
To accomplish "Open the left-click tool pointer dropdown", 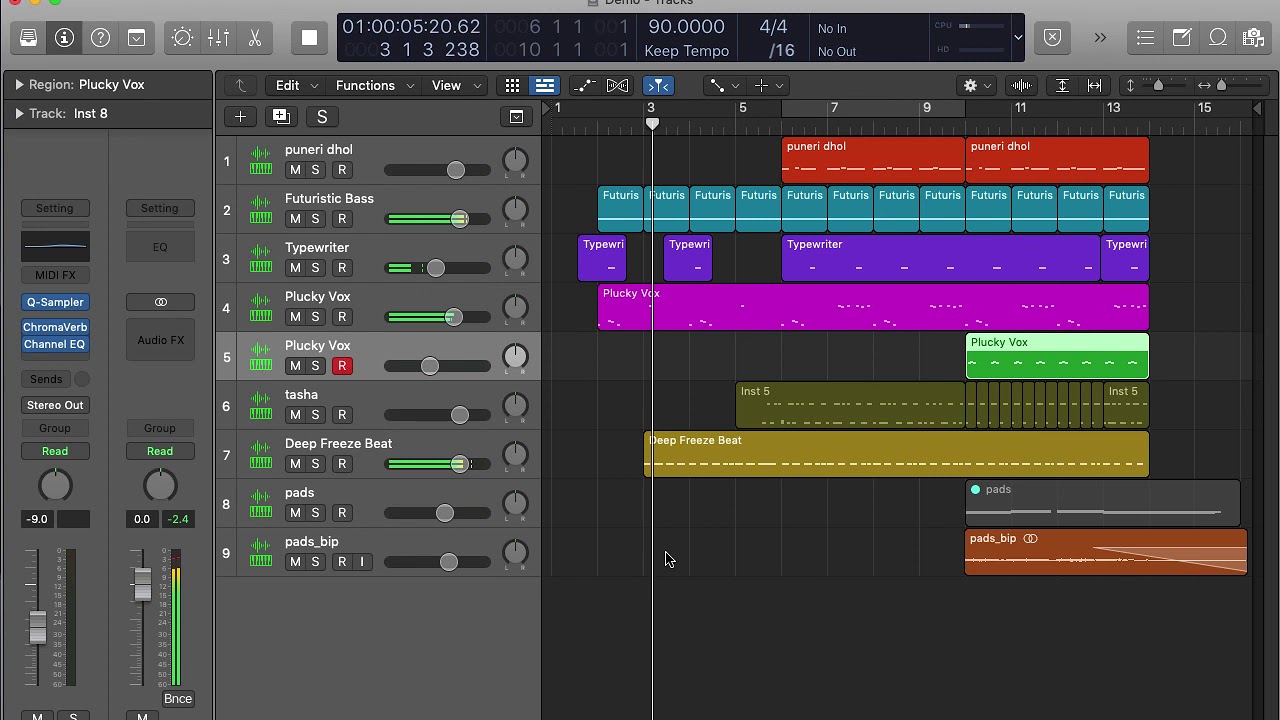I will point(722,86).
